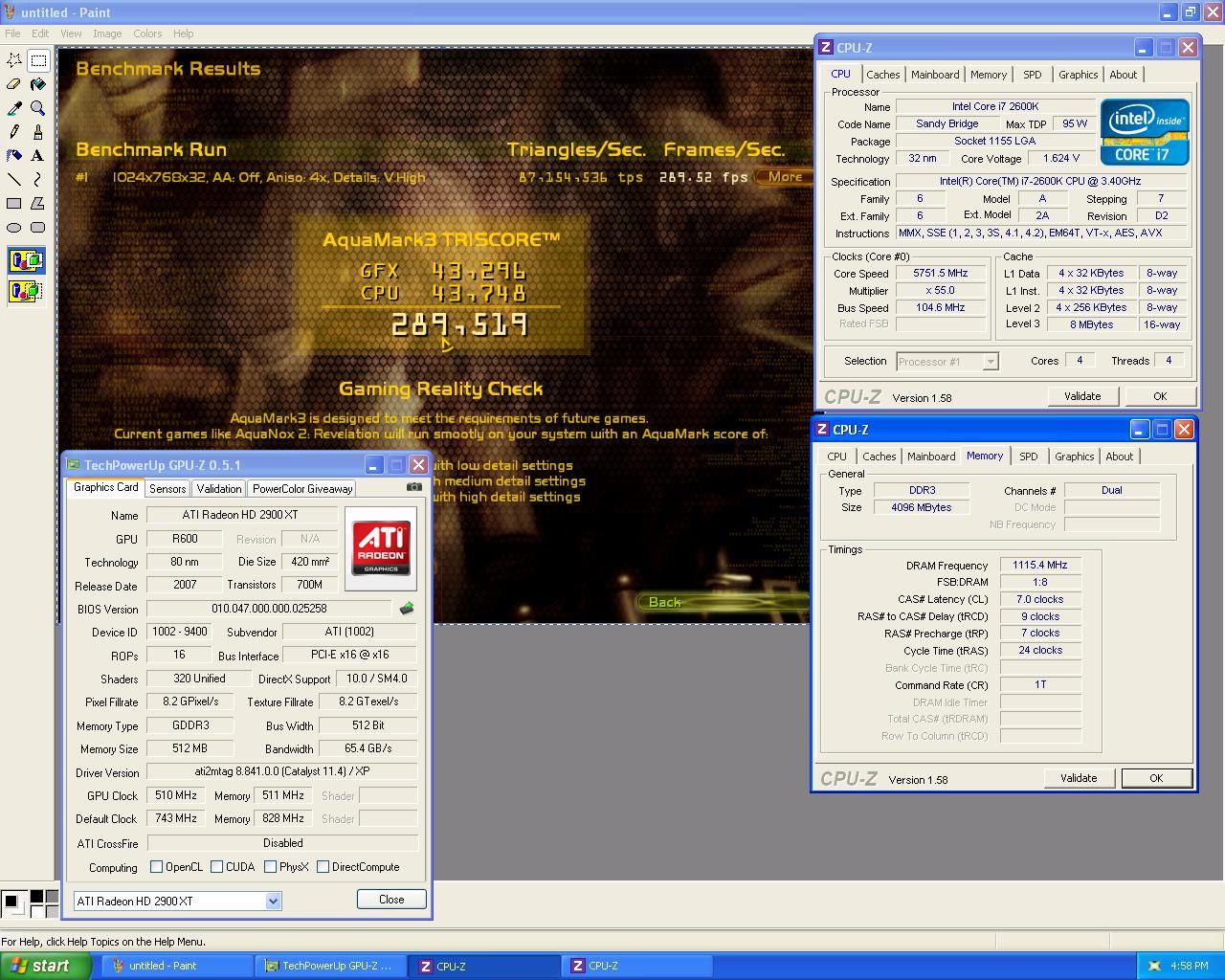Click OK in the lower CPU-Z Memory window
This screenshot has height=980, width=1225.
tap(1156, 778)
